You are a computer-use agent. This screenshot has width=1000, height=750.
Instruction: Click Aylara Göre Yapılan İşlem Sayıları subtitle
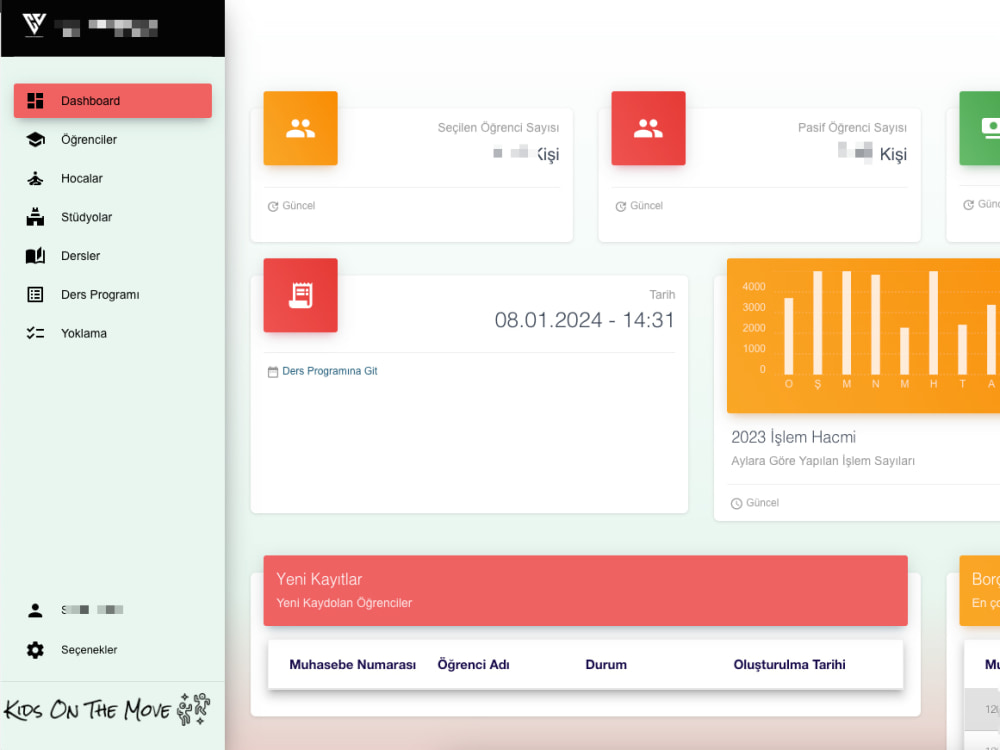point(823,460)
